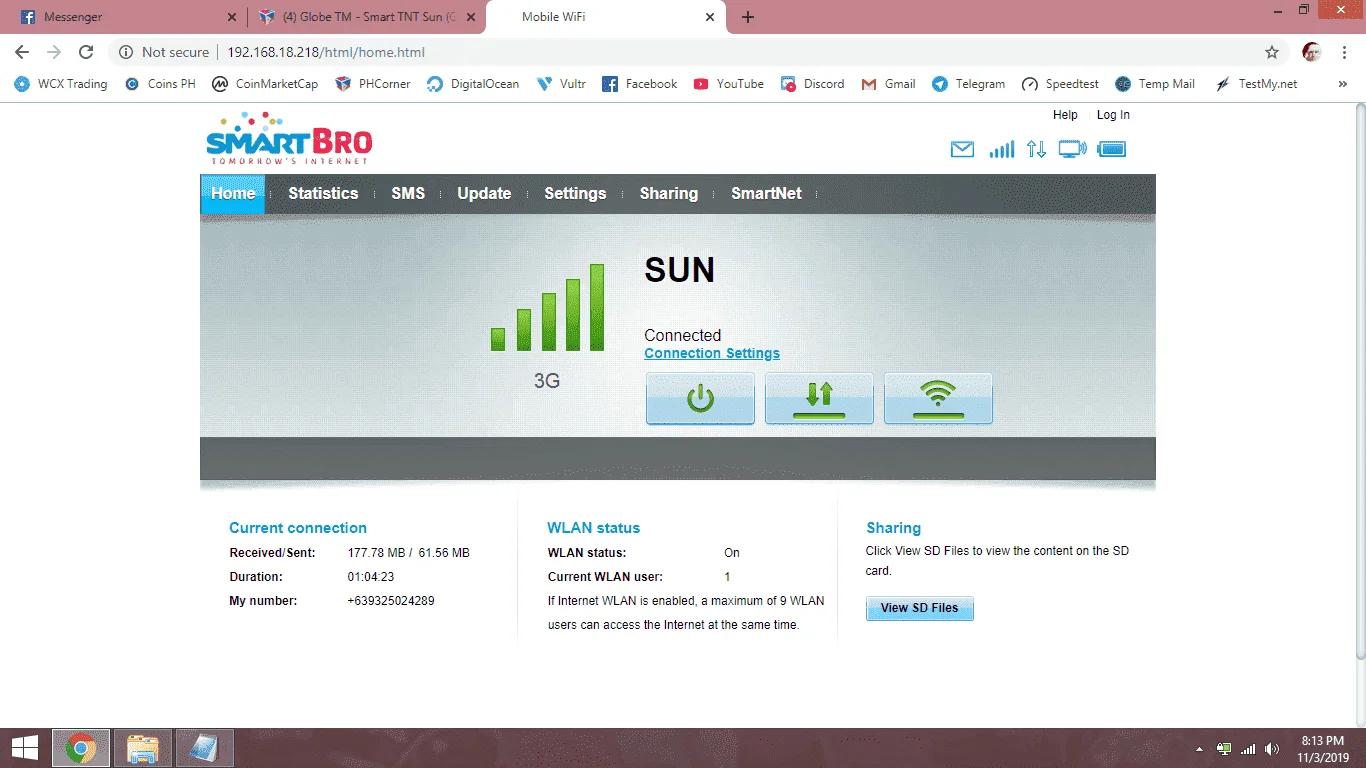Open the Chrome three-dot menu
Viewport: 1366px width, 768px height.
pos(1343,52)
